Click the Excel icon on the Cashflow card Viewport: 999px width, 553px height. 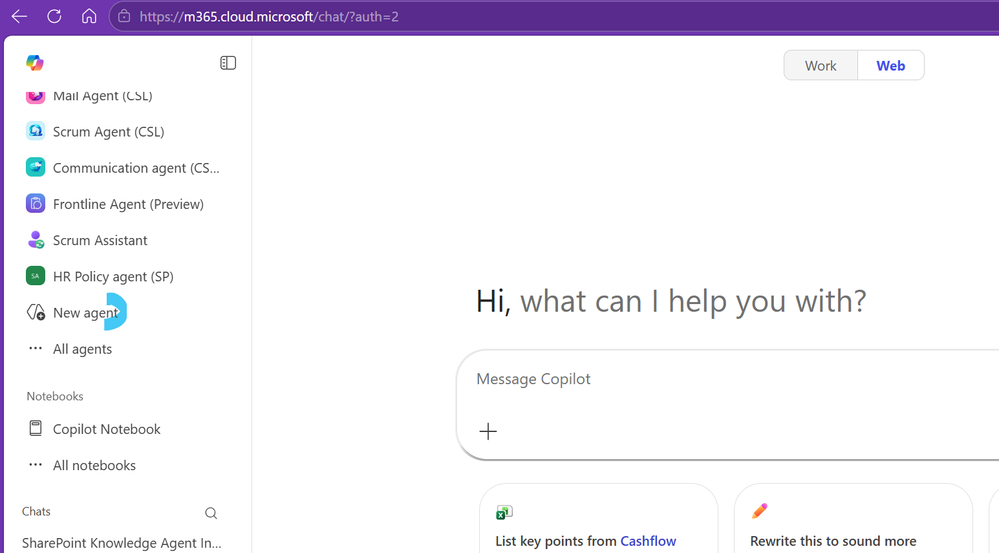(x=504, y=512)
